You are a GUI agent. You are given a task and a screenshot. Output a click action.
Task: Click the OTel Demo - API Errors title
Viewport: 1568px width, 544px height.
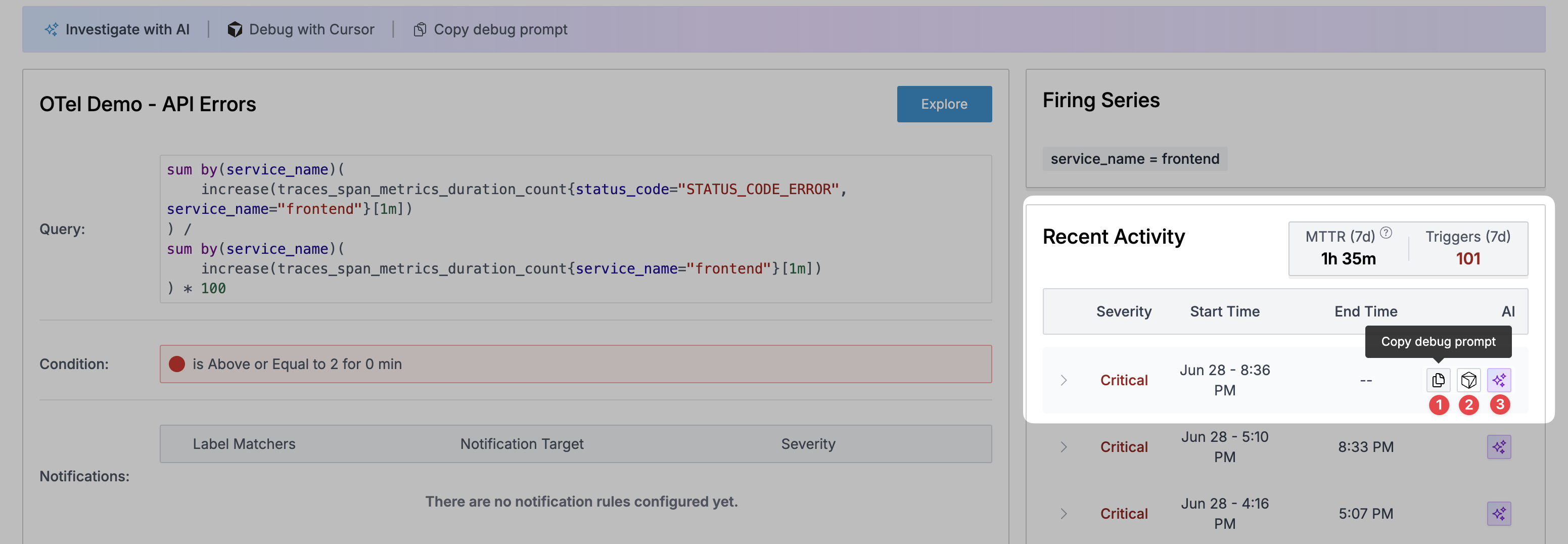(x=148, y=104)
